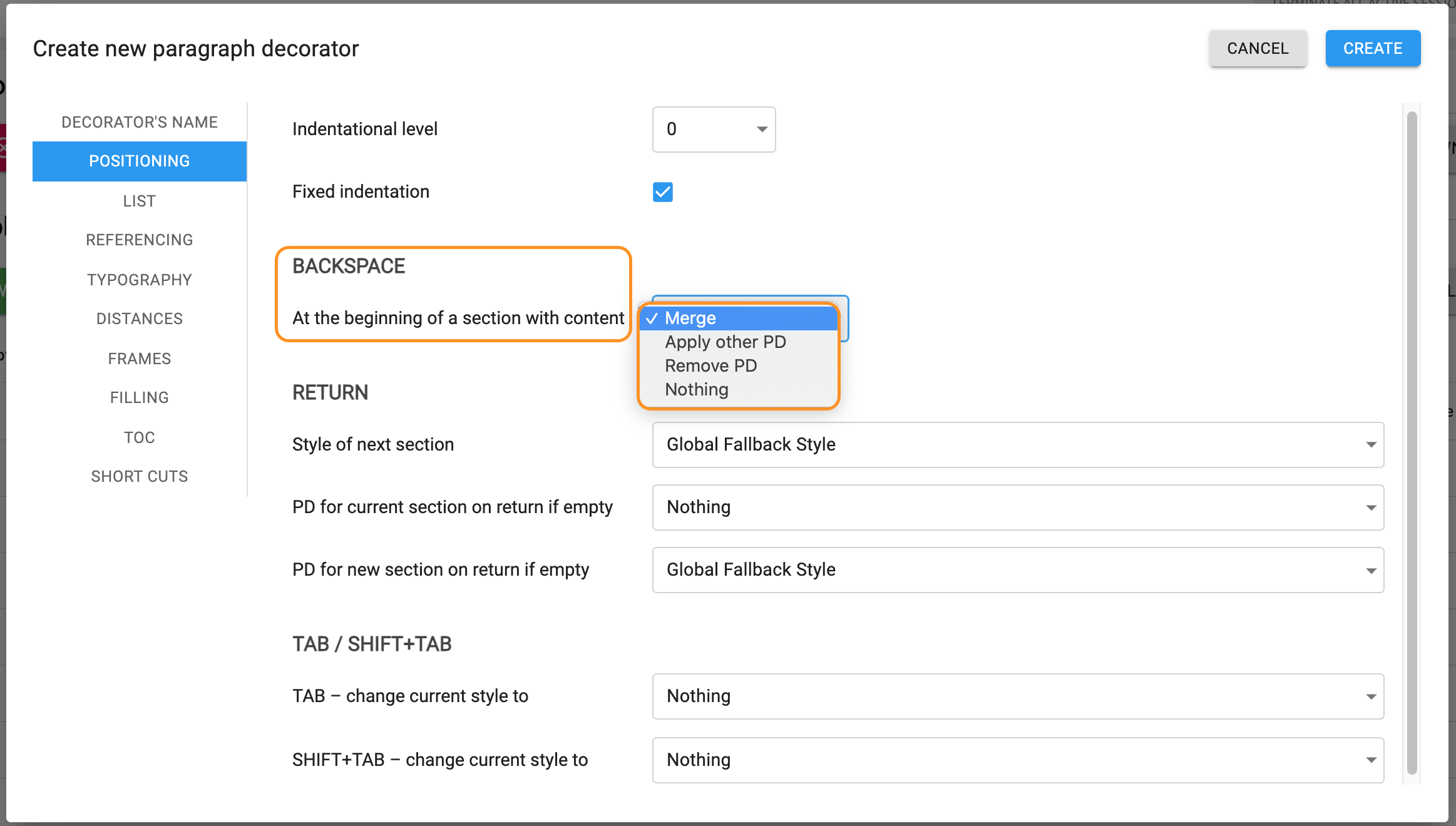1456x826 pixels.
Task: Go to the TYPOGRAPHY tab
Action: pyautogui.click(x=140, y=280)
